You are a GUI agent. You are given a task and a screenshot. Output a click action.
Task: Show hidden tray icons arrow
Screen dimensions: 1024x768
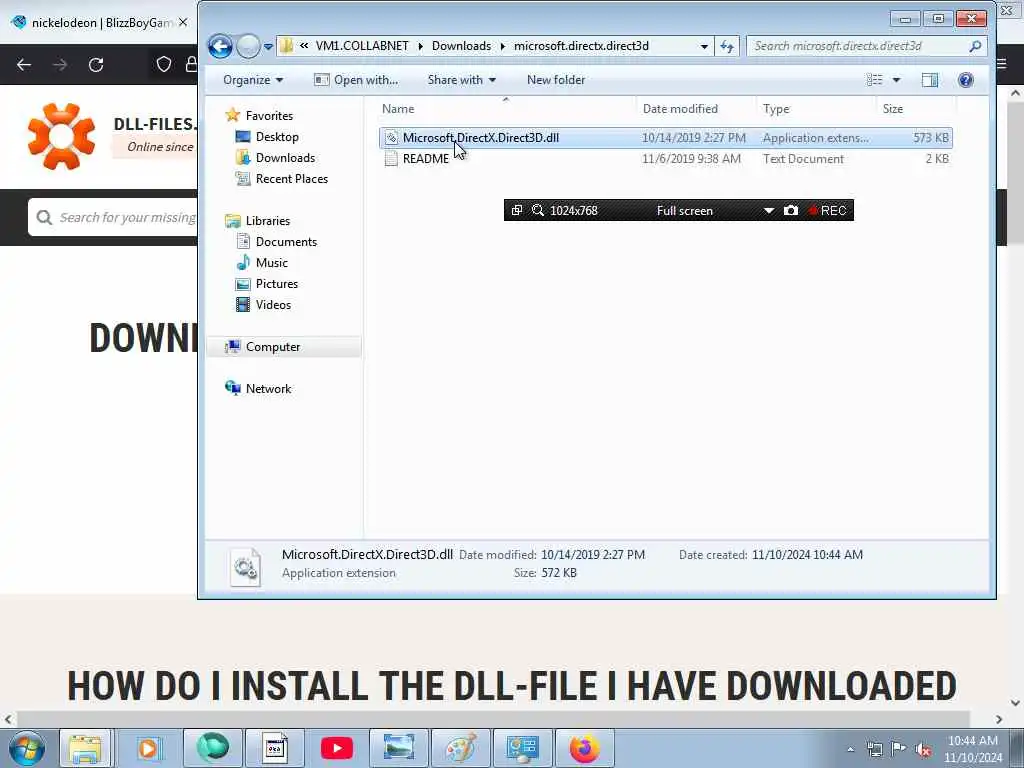coord(850,750)
